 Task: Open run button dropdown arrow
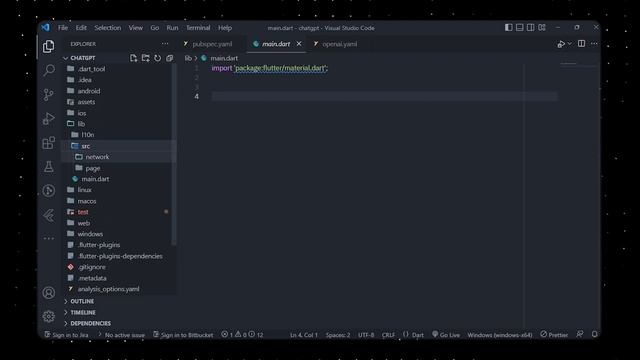[570, 44]
